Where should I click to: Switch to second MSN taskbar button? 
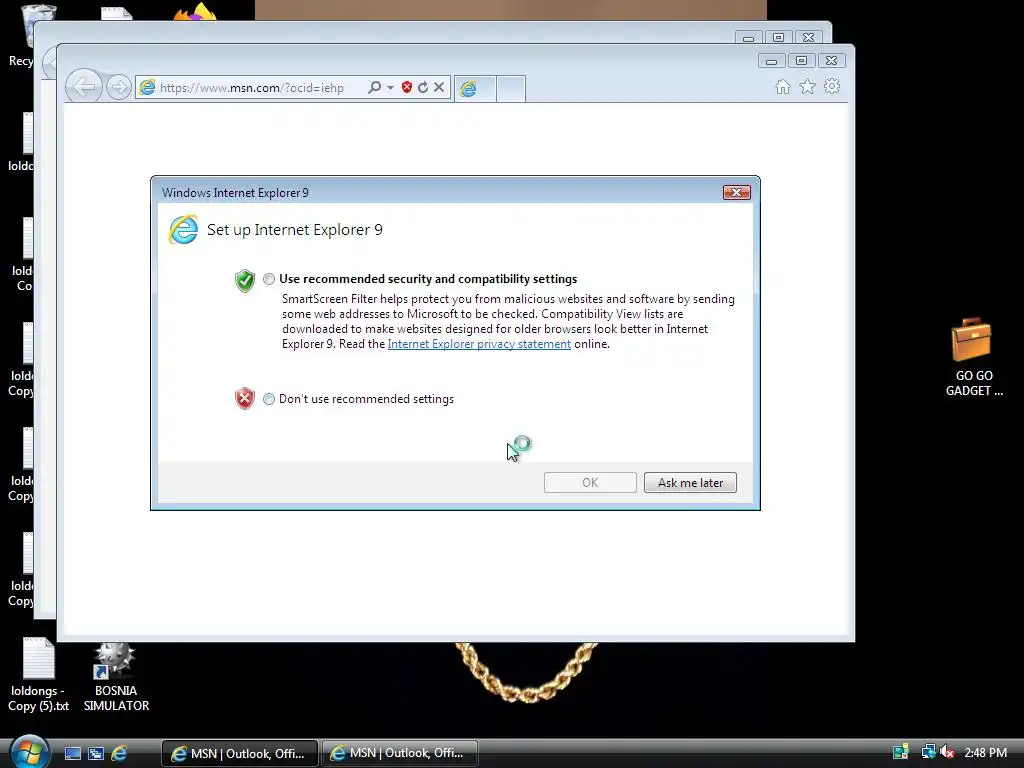point(399,754)
